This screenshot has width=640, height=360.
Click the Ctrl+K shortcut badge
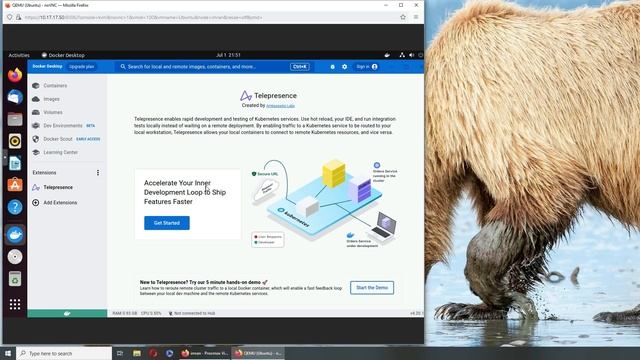tap(300, 67)
